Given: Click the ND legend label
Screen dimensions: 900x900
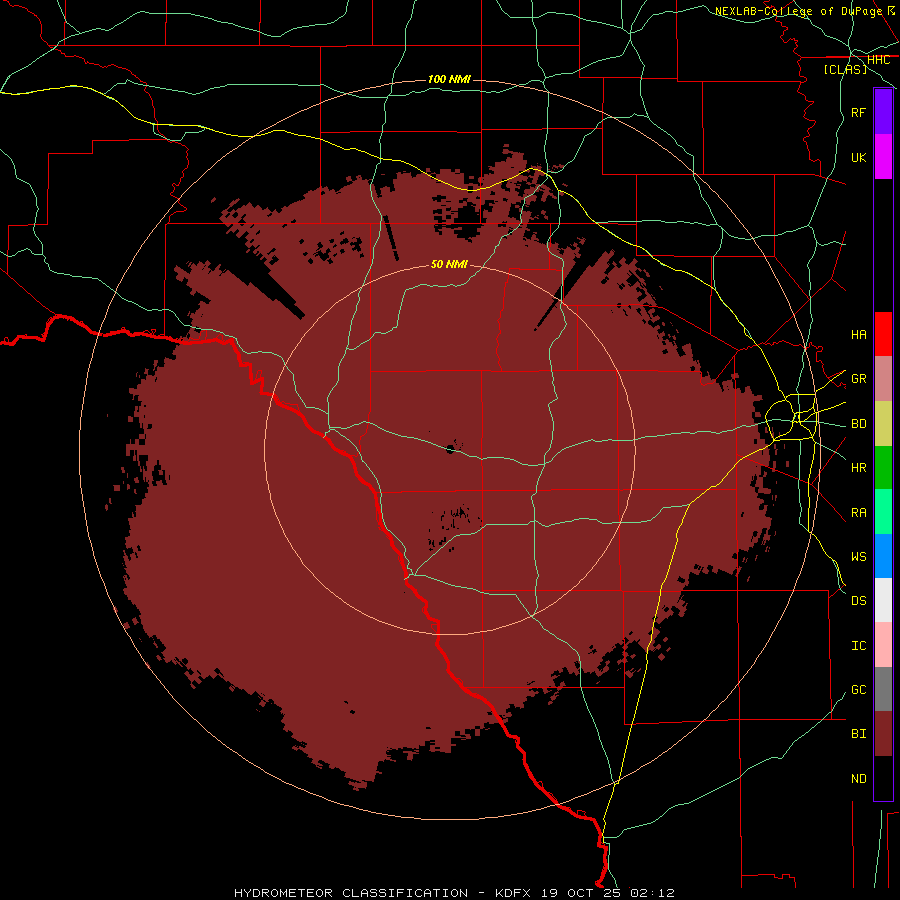Looking at the screenshot, I should point(858,779).
